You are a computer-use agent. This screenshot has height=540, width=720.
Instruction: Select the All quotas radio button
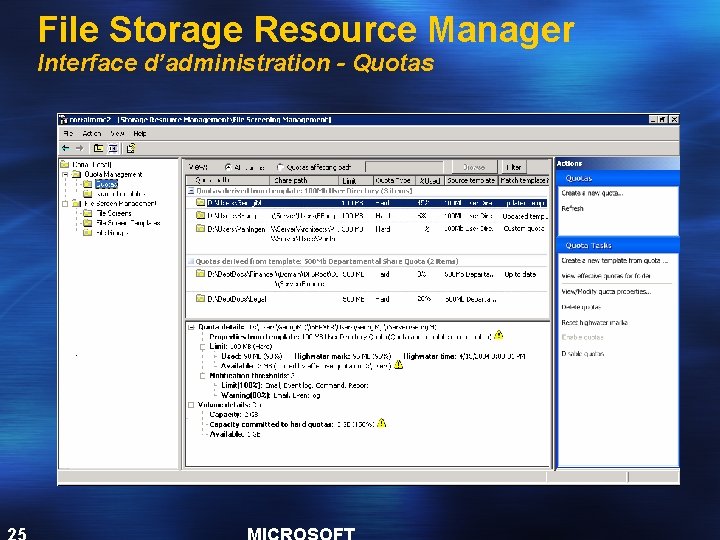(x=228, y=167)
